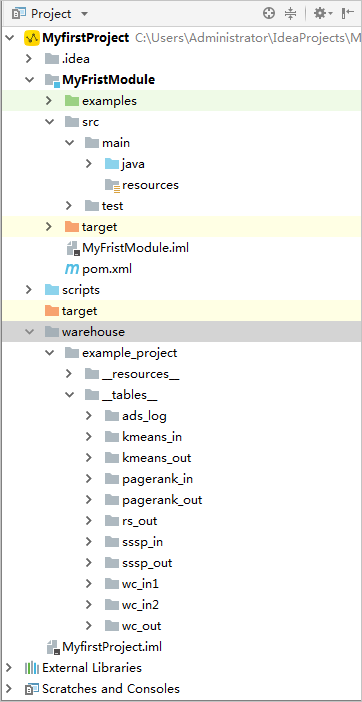Collapse the src folder

[49, 122]
